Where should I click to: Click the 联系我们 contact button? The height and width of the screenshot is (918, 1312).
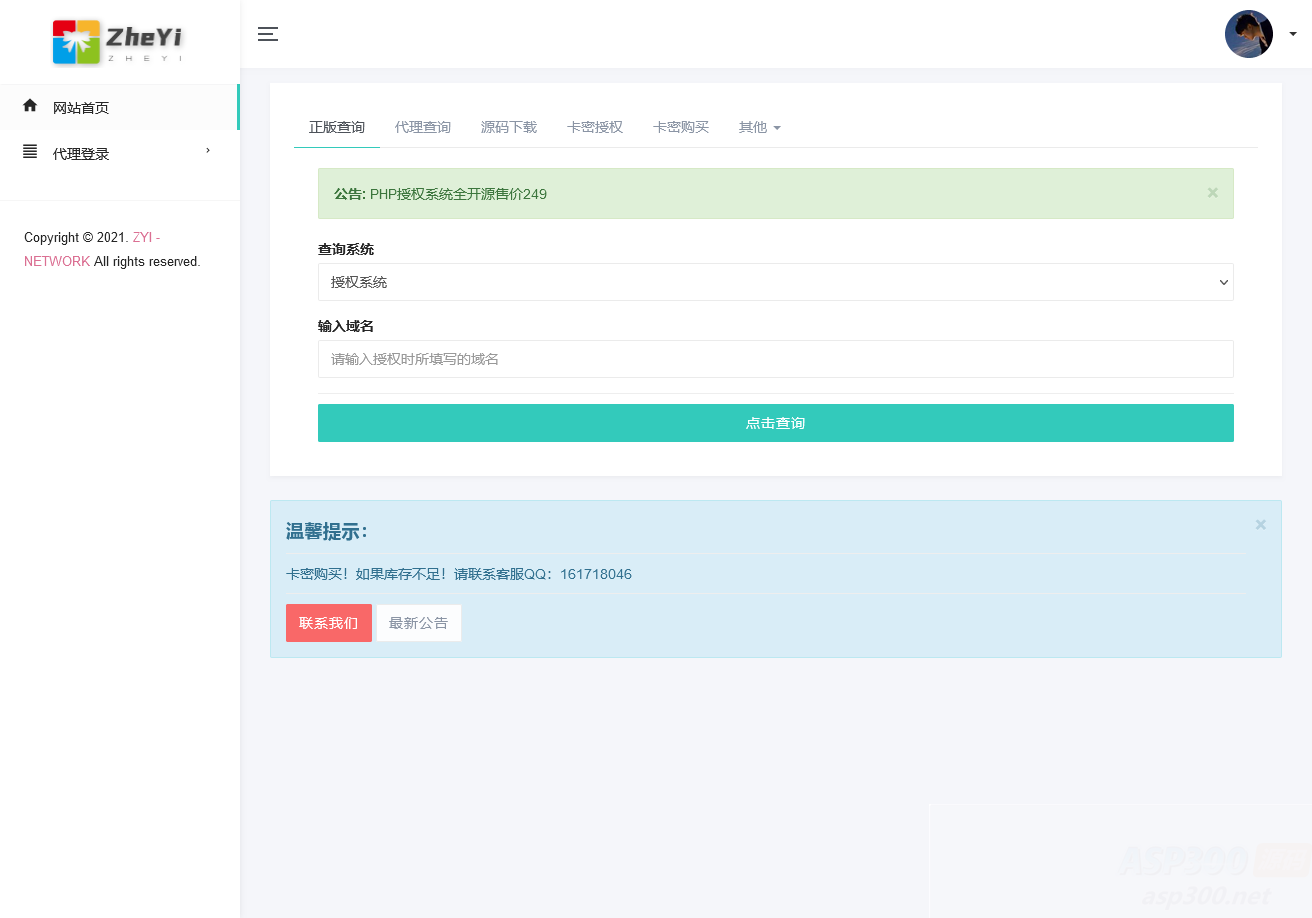[328, 622]
